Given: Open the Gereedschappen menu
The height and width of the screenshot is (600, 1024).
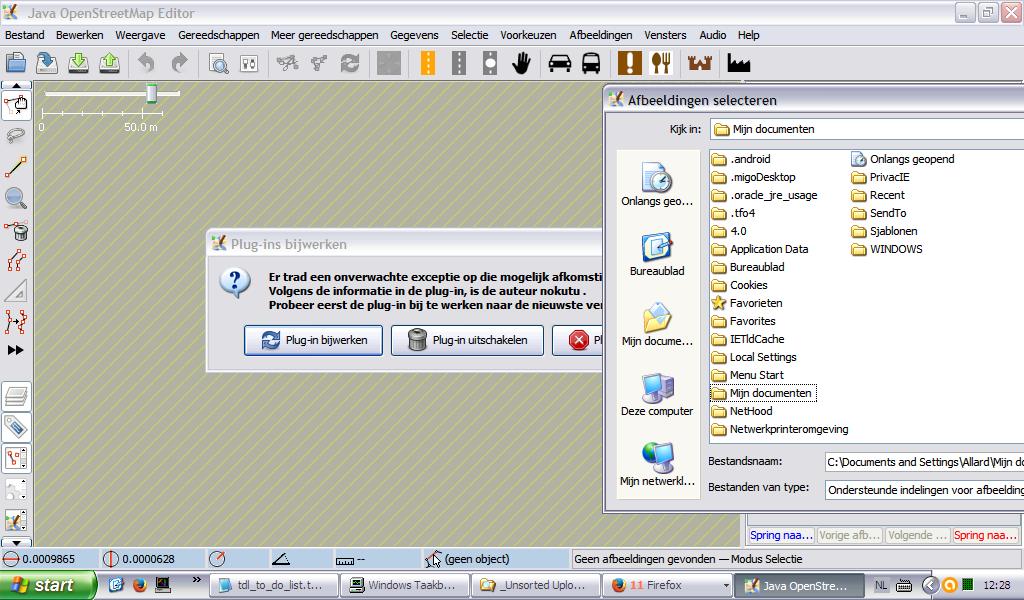Looking at the screenshot, I should click(x=218, y=35).
